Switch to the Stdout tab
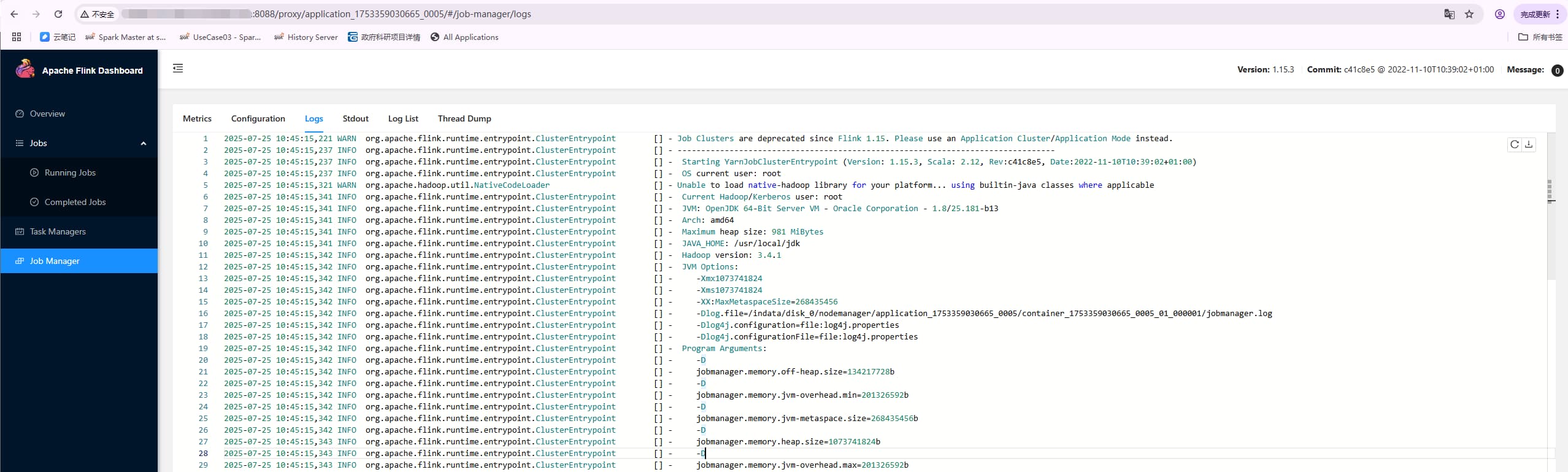This screenshot has width=1568, height=472. (356, 118)
